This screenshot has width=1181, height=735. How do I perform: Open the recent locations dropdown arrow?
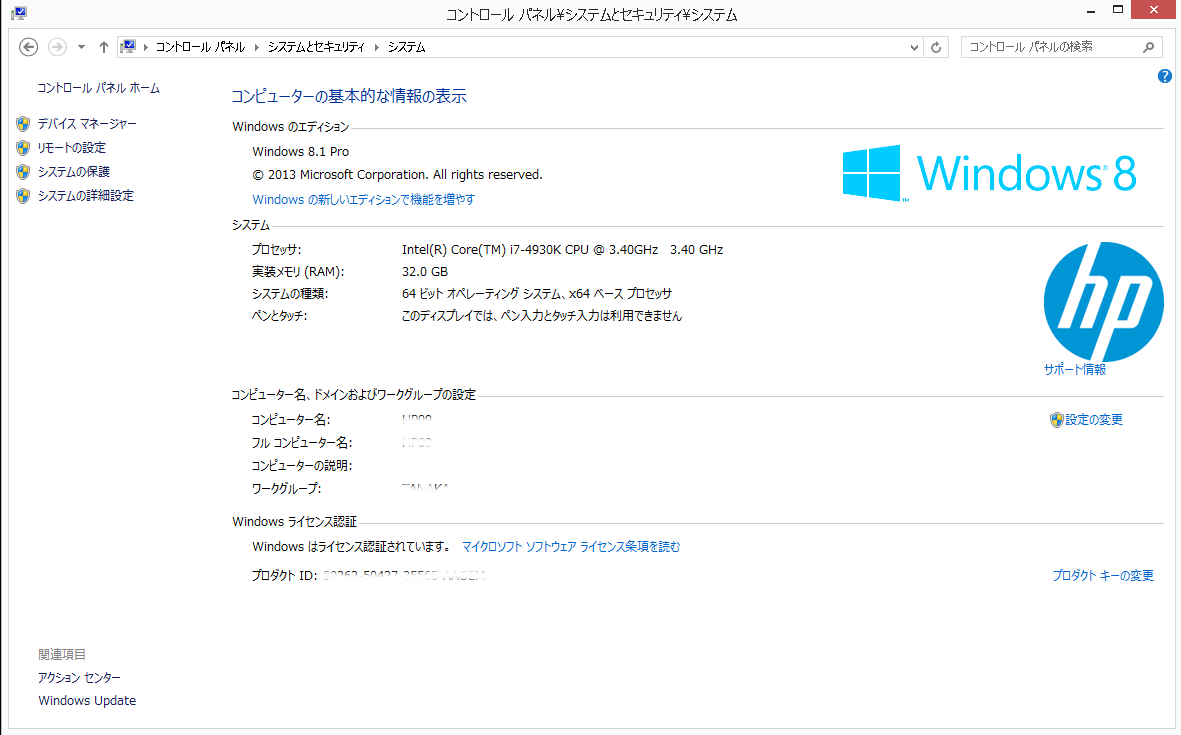point(81,47)
